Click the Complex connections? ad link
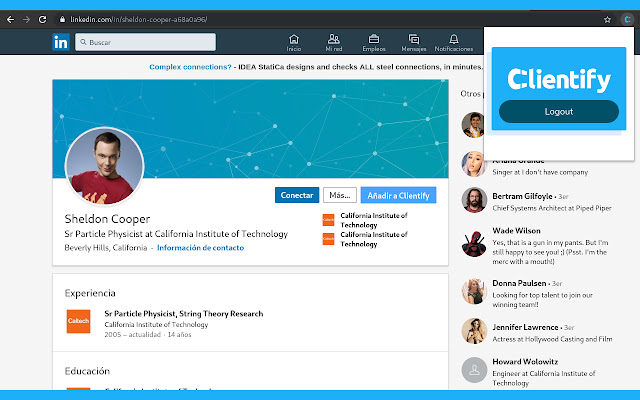 click(x=190, y=67)
